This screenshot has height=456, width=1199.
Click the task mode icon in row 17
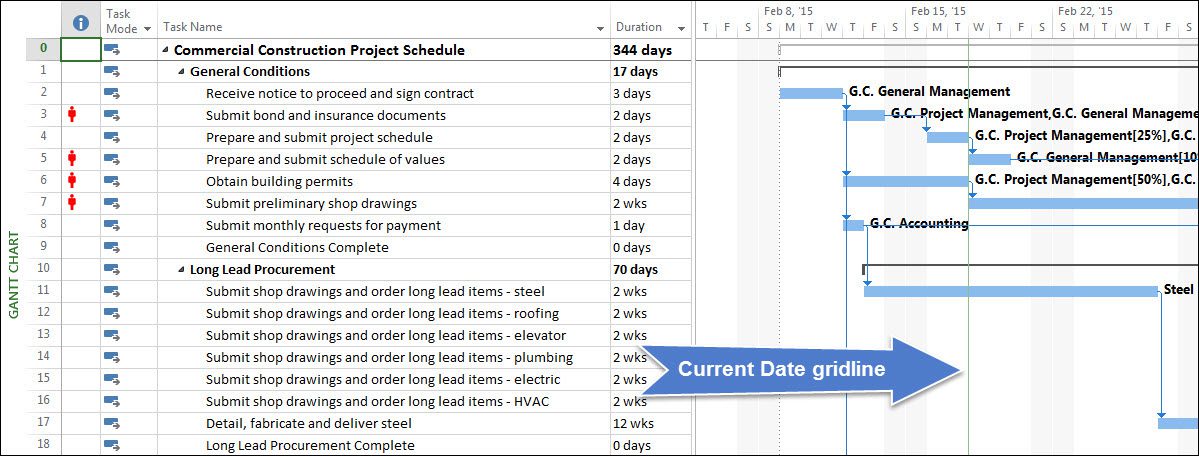pyautogui.click(x=112, y=423)
